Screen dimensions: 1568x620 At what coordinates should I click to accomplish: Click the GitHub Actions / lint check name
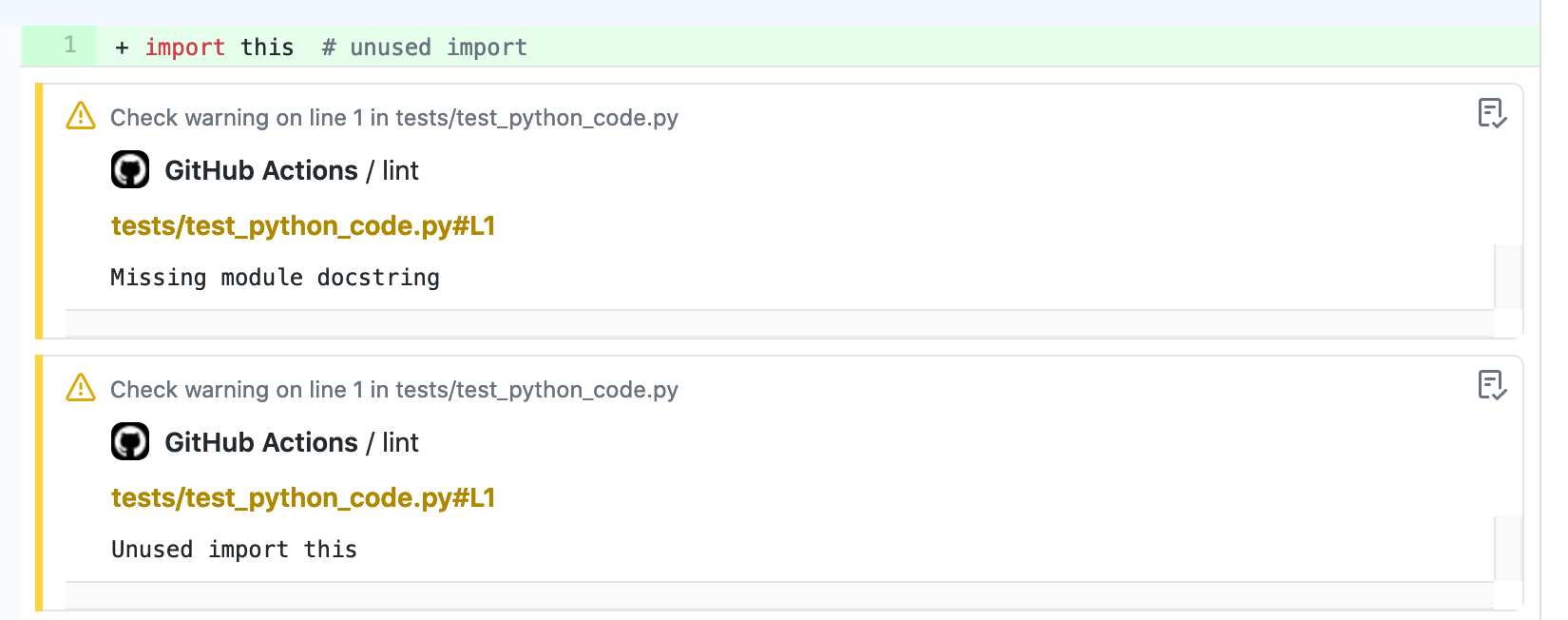pos(261,169)
